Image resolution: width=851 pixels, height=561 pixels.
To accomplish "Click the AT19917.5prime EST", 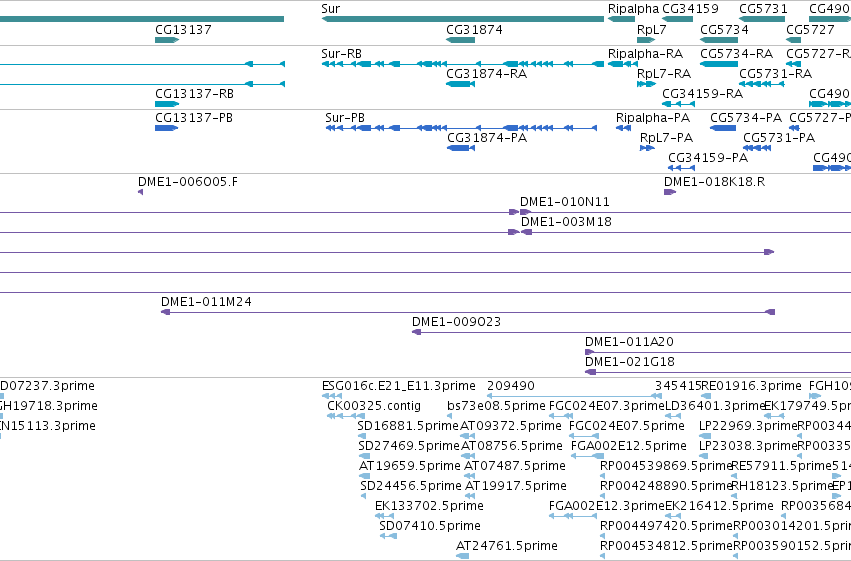I will click(470, 496).
